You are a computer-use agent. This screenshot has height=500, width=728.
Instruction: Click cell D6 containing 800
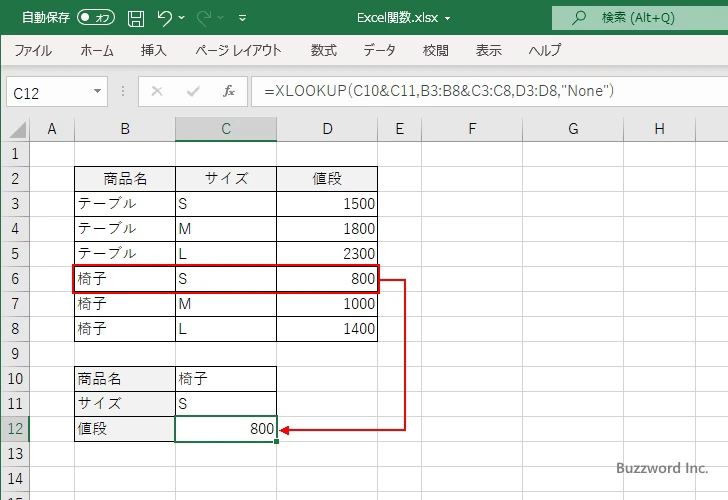pos(327,279)
